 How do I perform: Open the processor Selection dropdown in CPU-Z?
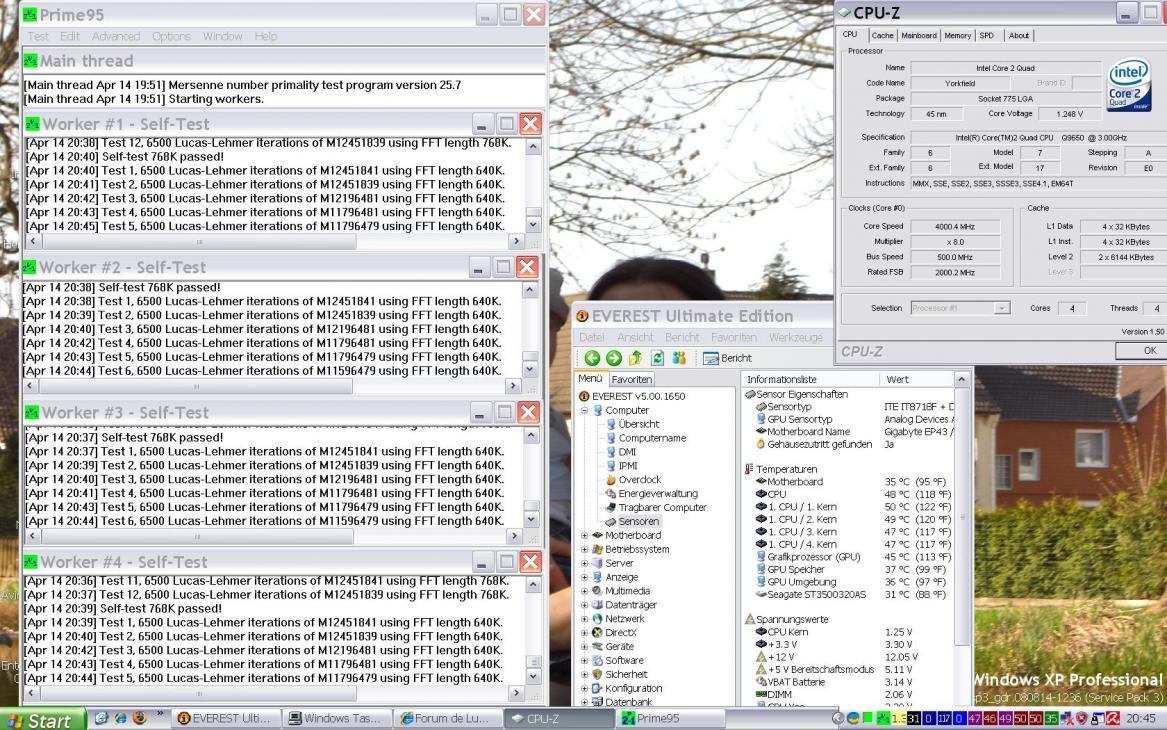(x=1002, y=308)
